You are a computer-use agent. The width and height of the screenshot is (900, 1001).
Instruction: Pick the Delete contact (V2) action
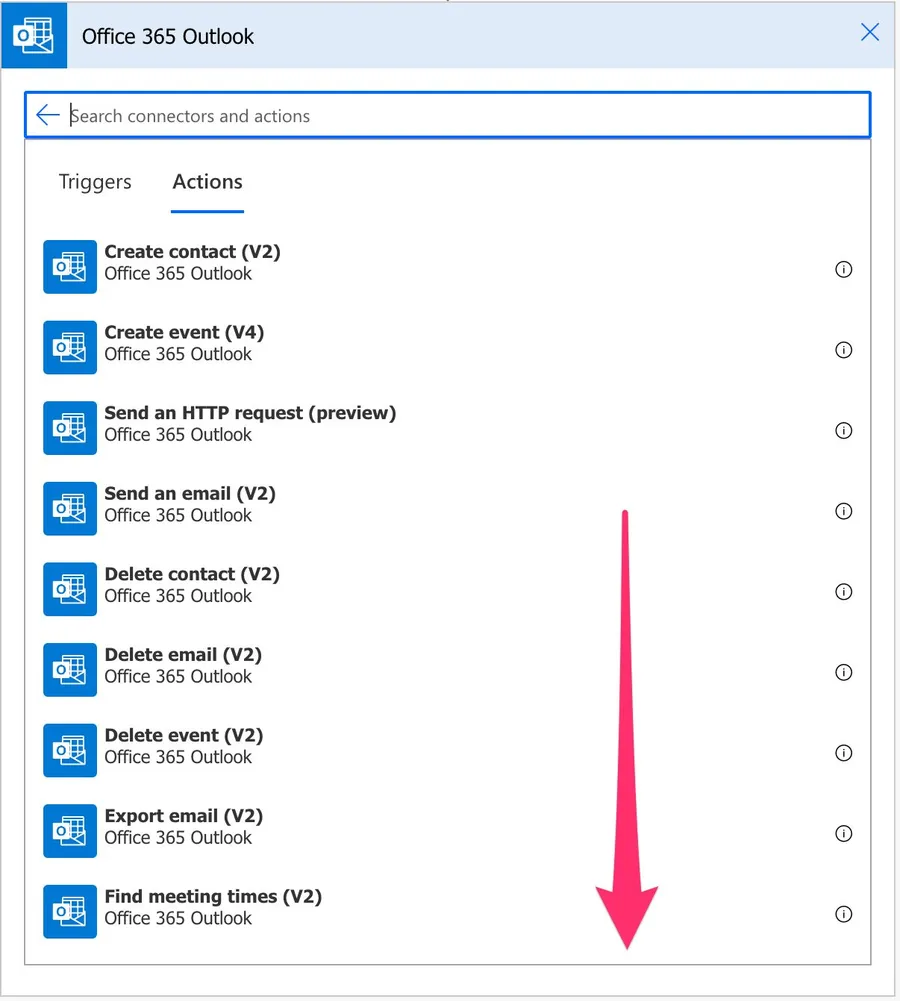tap(192, 575)
